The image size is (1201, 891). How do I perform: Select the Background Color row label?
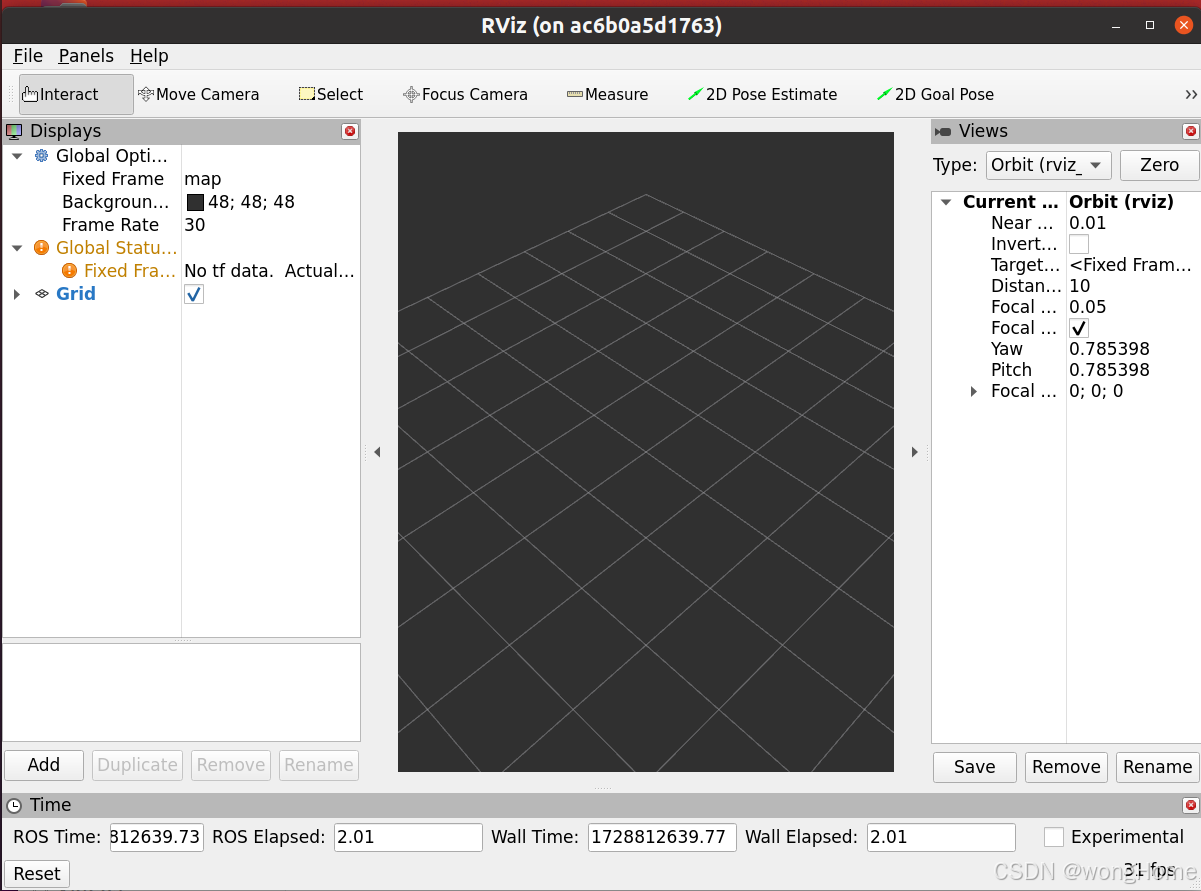pos(116,202)
